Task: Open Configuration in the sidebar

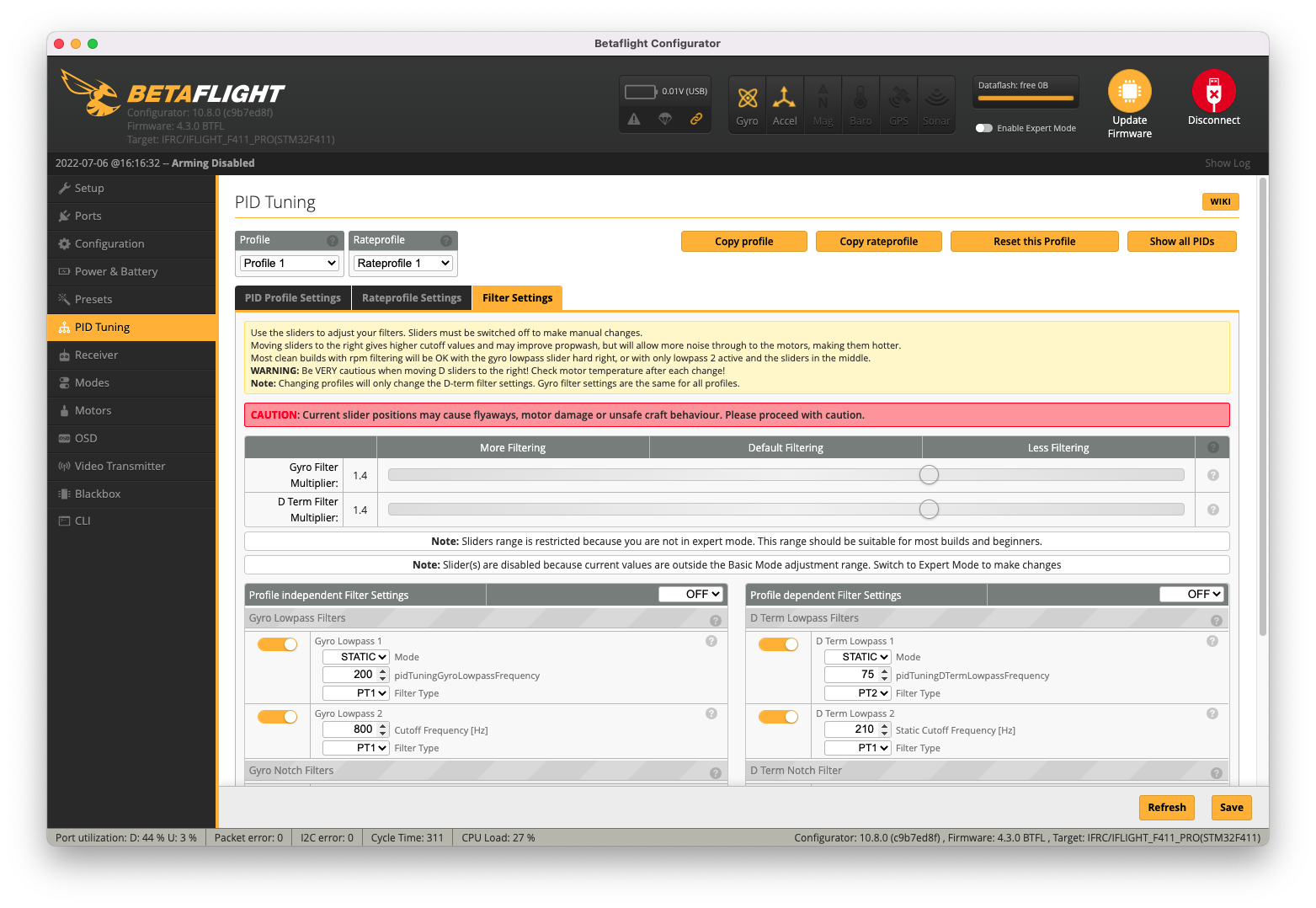Action: [x=131, y=244]
